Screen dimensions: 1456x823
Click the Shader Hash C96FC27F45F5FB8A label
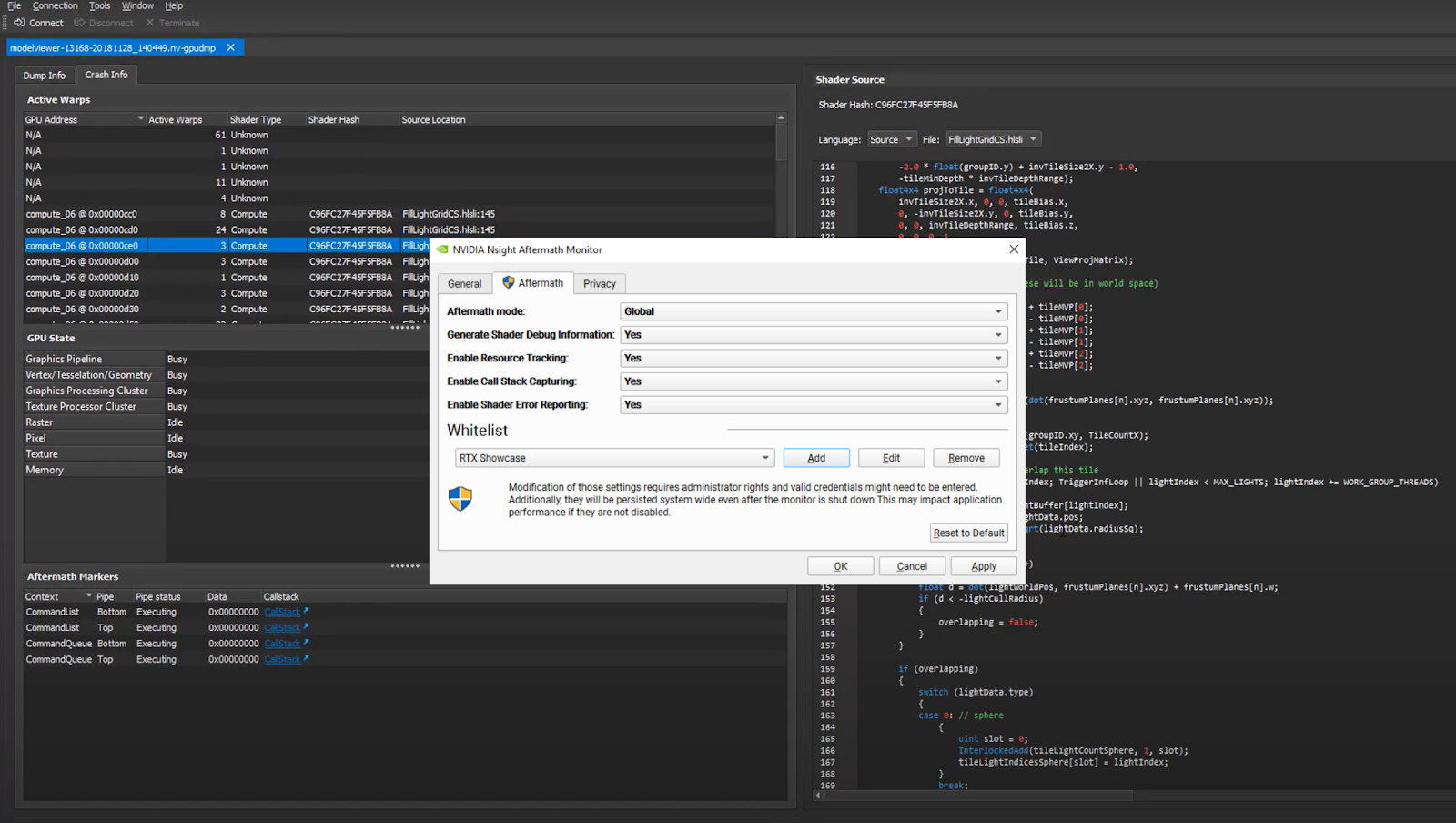click(887, 105)
